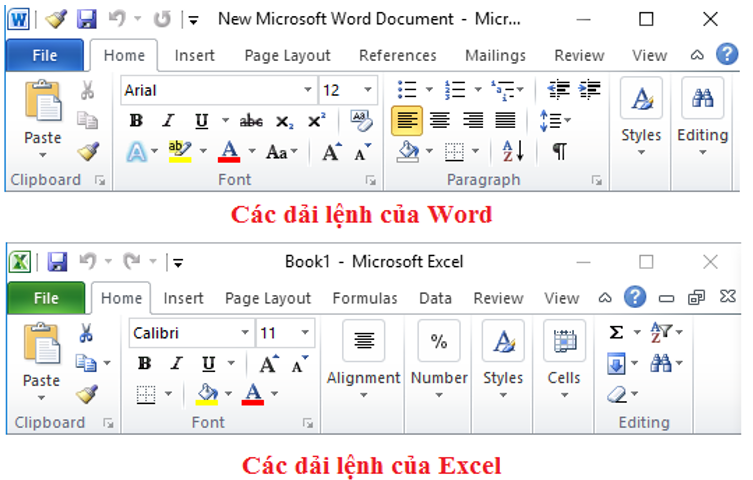Click the Cut scissors icon in Excel
The height and width of the screenshot is (480, 753).
pyautogui.click(x=87, y=333)
